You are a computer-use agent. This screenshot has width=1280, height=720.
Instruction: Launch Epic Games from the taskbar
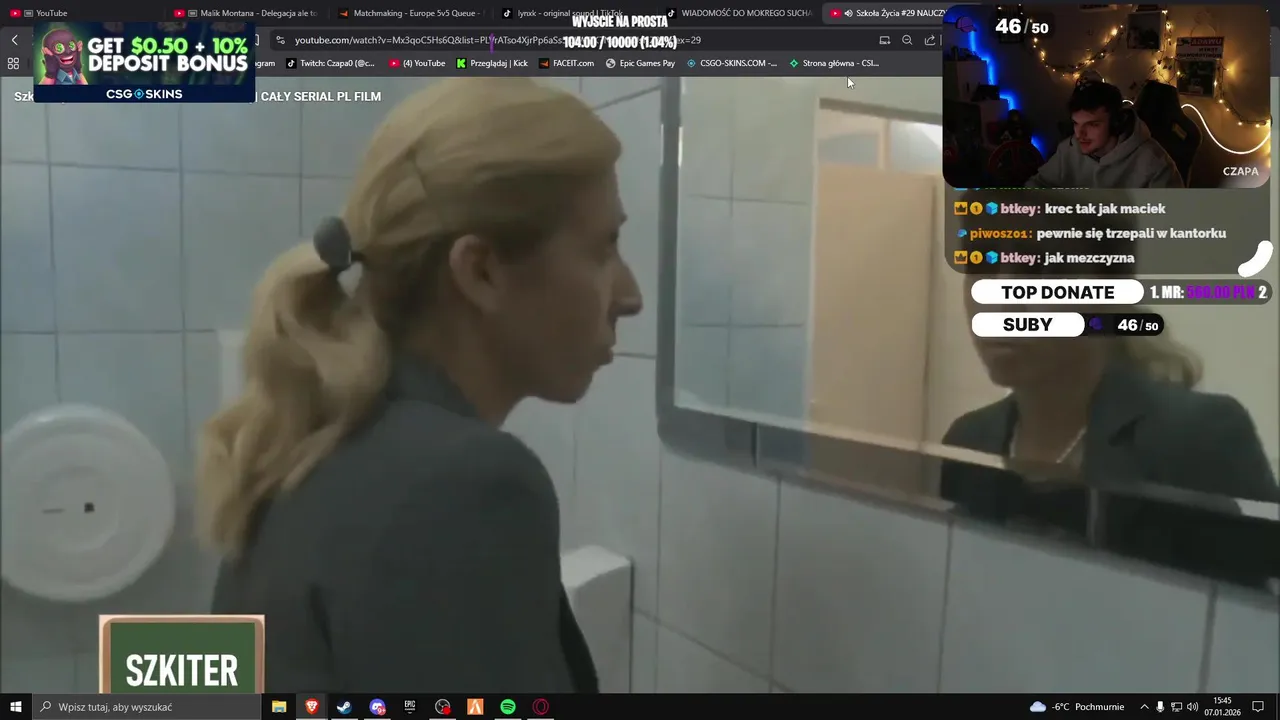click(x=410, y=707)
